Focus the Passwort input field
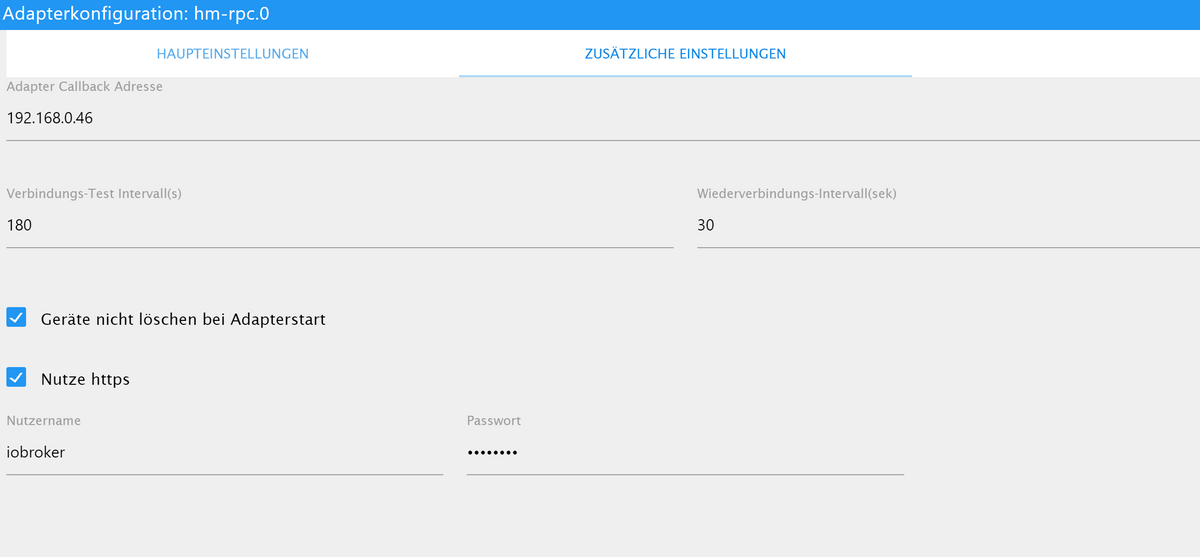 pyautogui.click(x=685, y=453)
